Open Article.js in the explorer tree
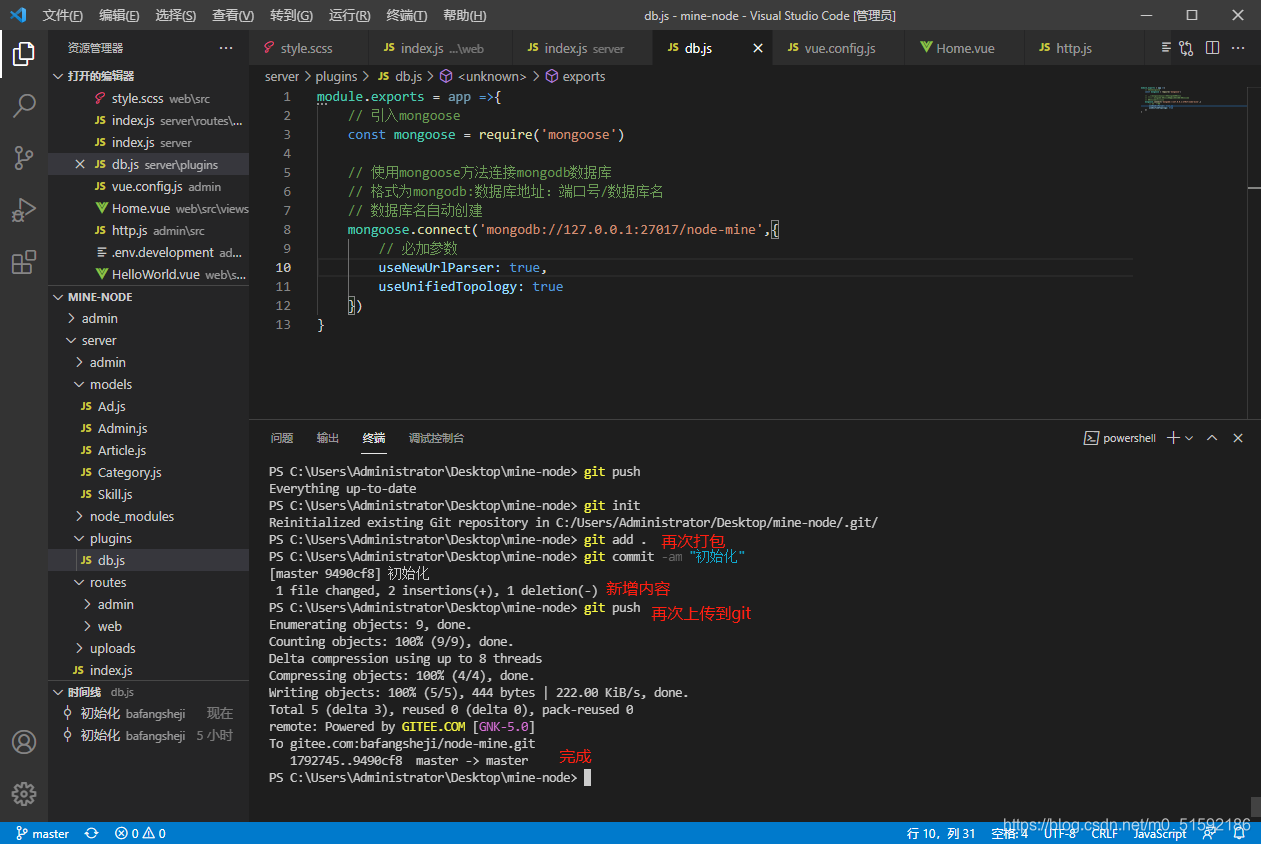The height and width of the screenshot is (844, 1261). [x=121, y=450]
